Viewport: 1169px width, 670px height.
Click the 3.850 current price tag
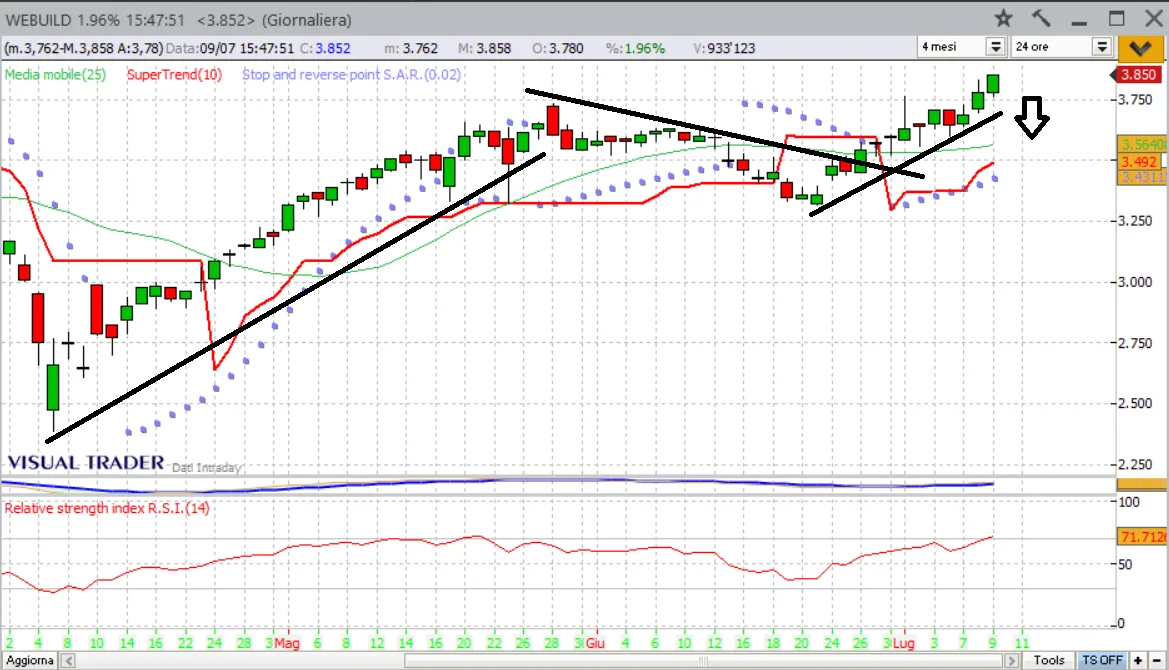click(1138, 75)
